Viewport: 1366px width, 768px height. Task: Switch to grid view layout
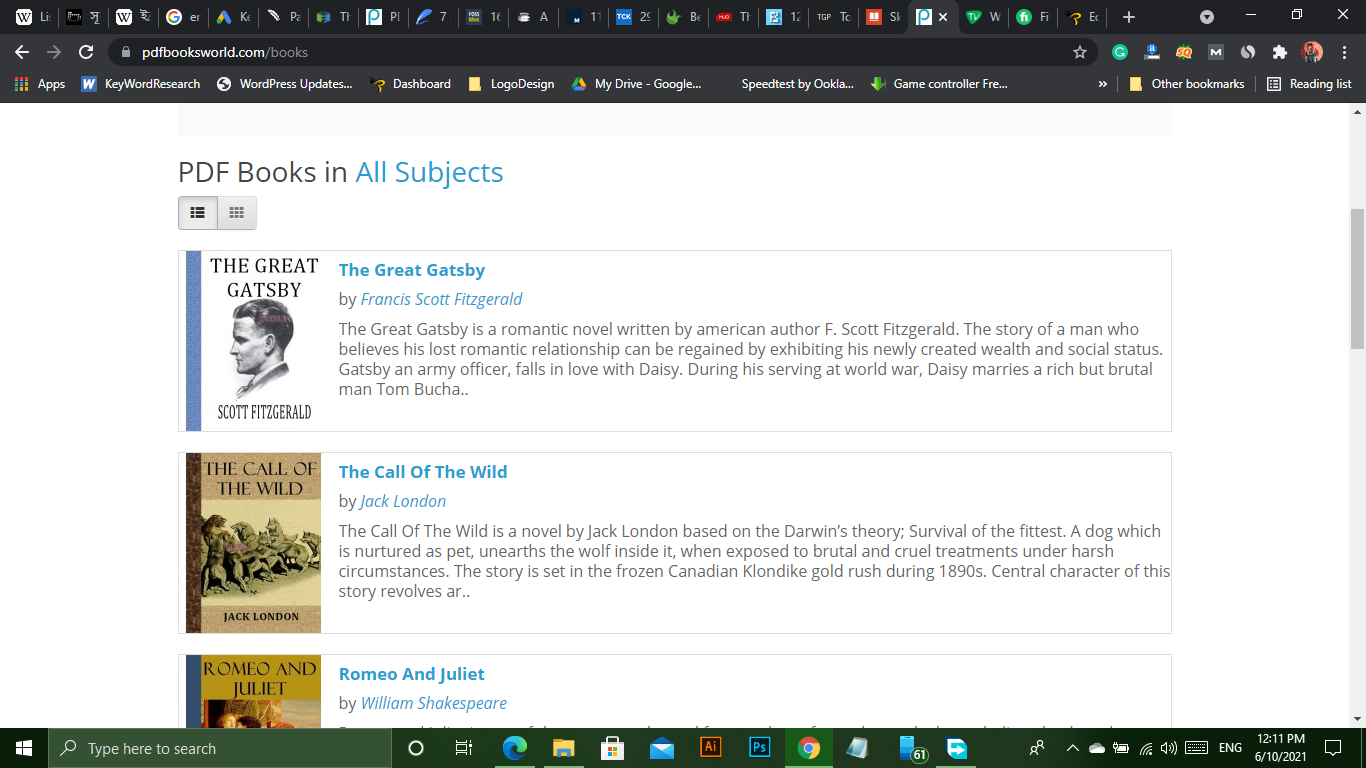tap(237, 213)
